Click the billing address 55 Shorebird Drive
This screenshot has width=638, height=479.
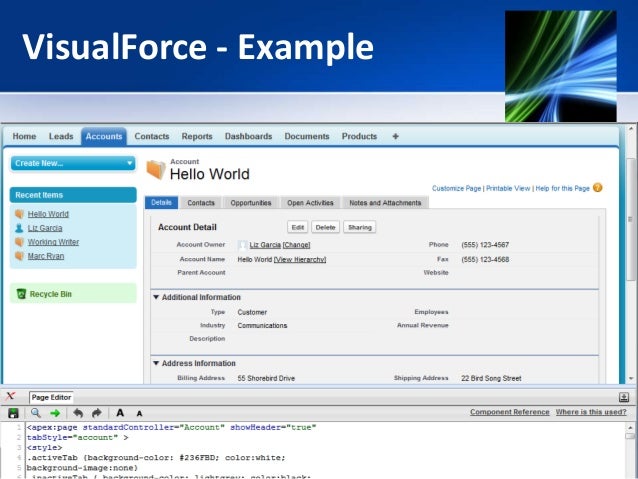pos(266,378)
